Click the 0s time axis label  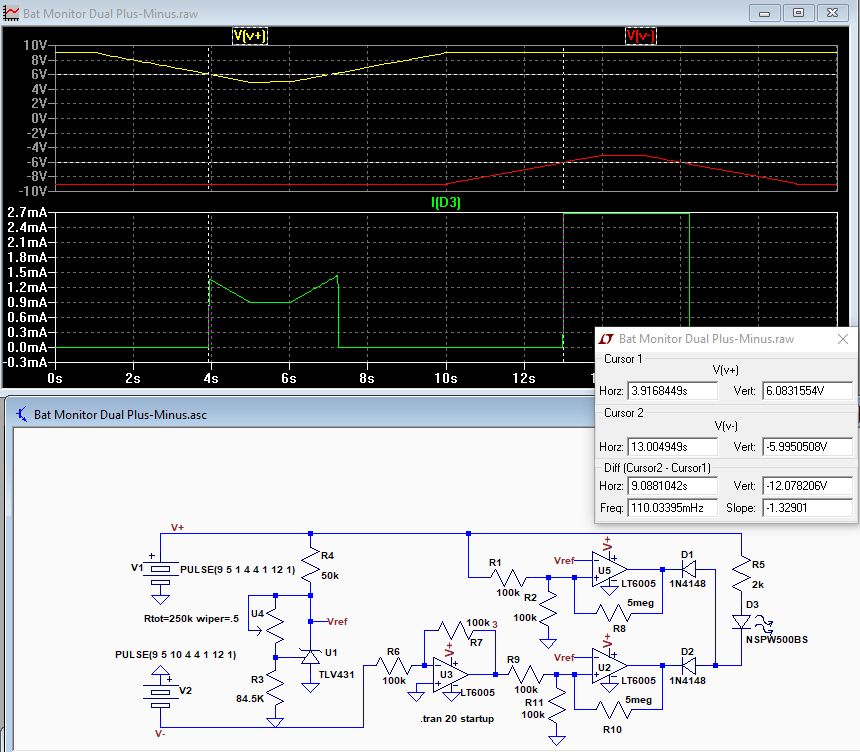[x=55, y=378]
